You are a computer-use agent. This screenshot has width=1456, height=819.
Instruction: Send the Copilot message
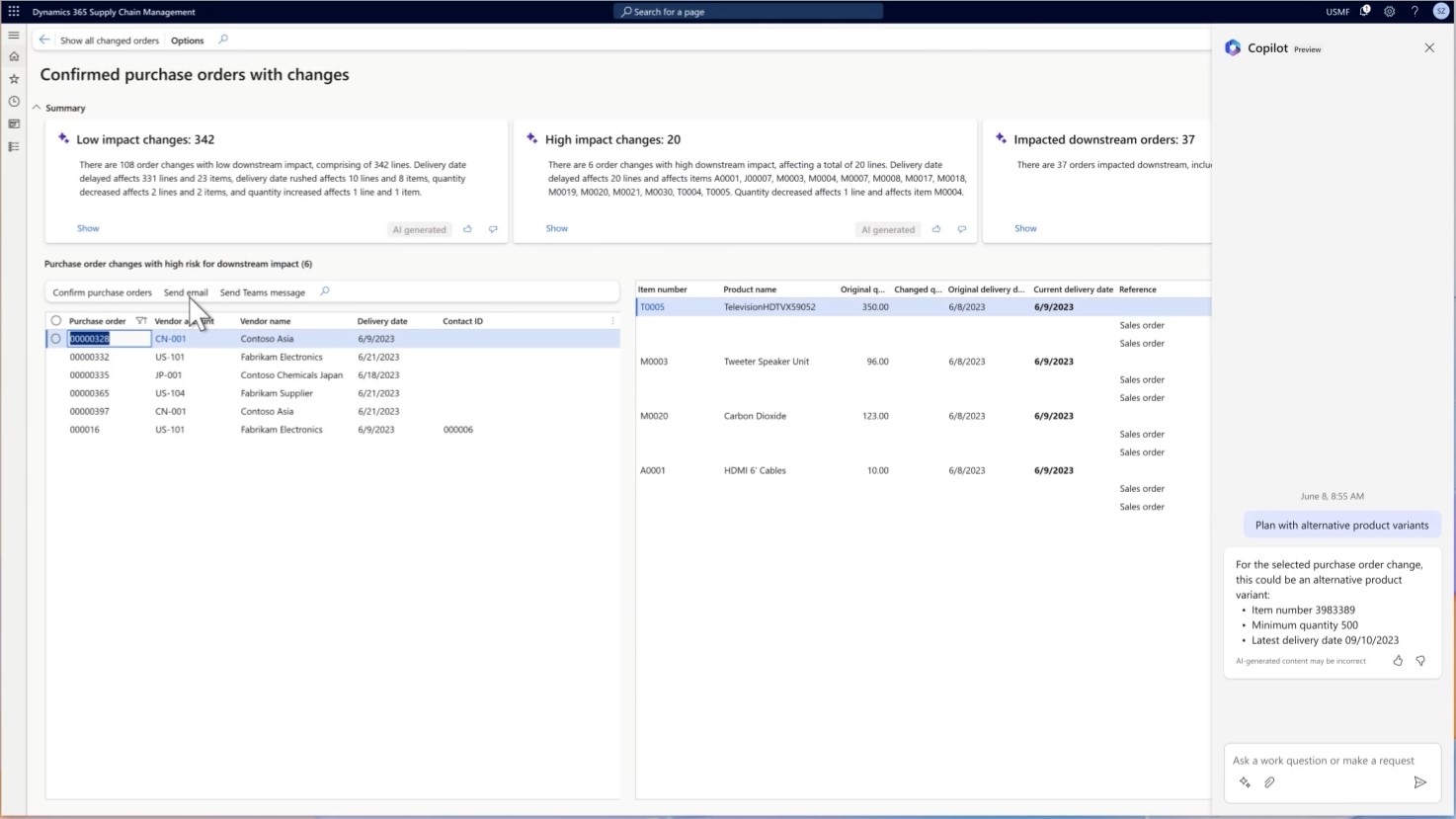[1419, 782]
